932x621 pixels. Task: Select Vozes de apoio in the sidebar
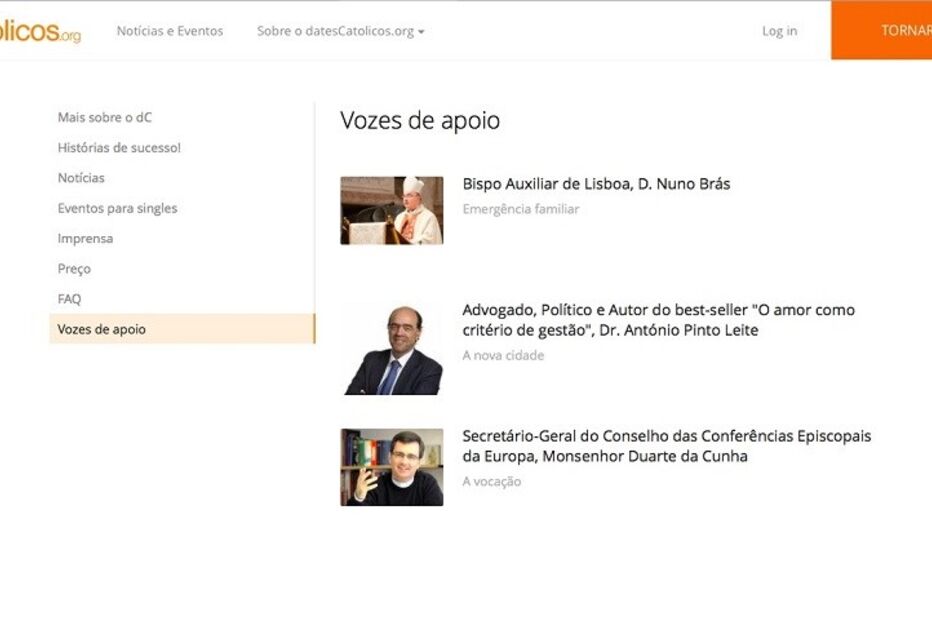[101, 328]
